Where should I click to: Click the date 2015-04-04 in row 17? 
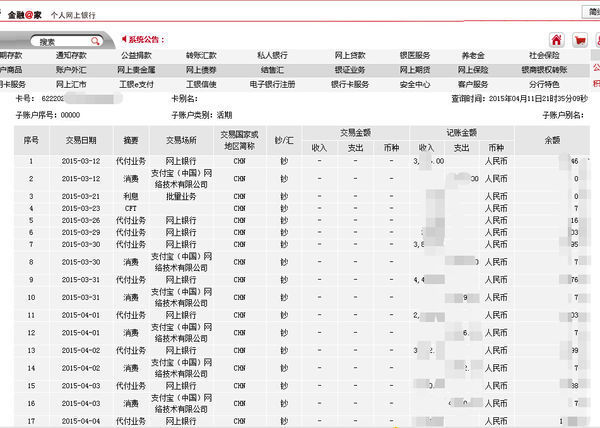pyautogui.click(x=81, y=421)
